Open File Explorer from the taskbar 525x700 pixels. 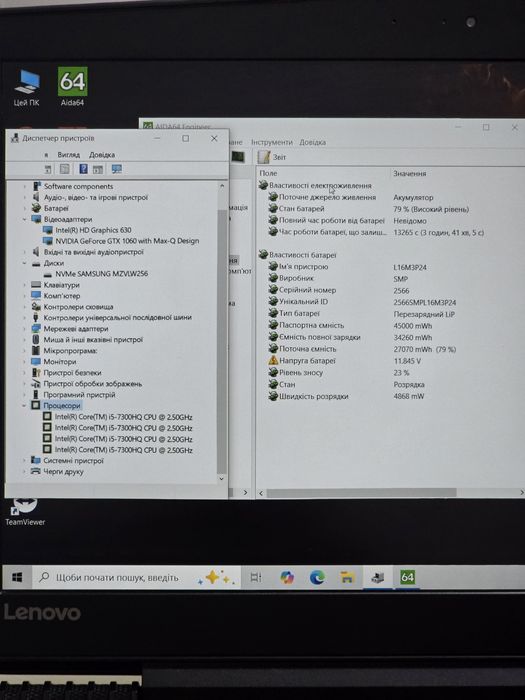347,577
